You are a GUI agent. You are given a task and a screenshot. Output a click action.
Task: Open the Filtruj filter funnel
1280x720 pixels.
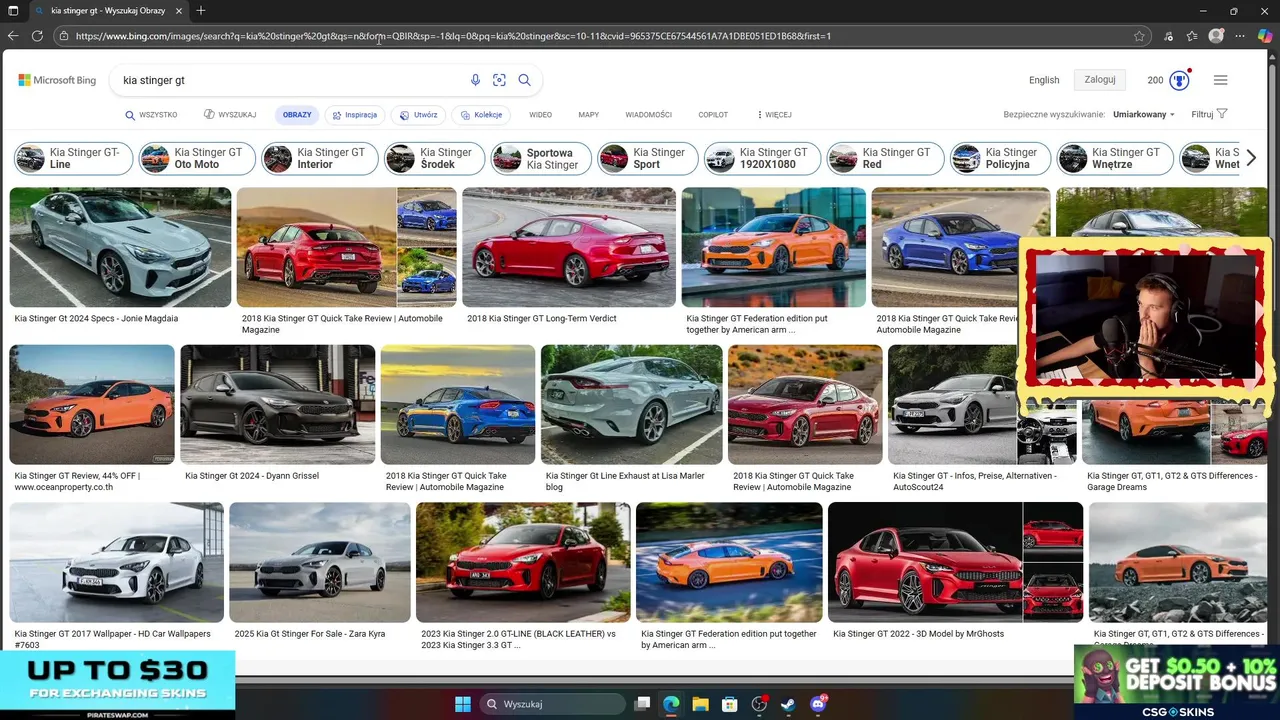(x=1209, y=114)
